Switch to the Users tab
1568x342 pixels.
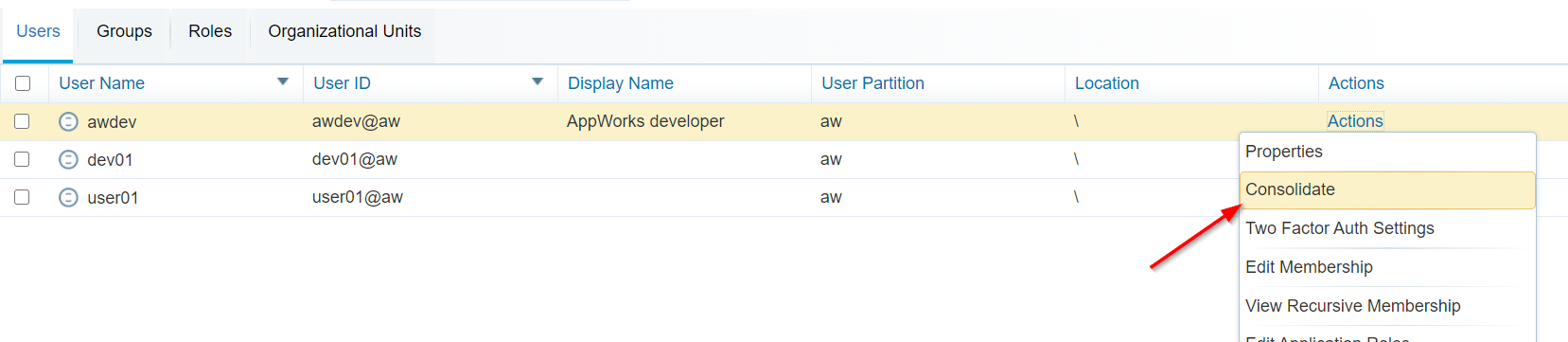pyautogui.click(x=38, y=31)
